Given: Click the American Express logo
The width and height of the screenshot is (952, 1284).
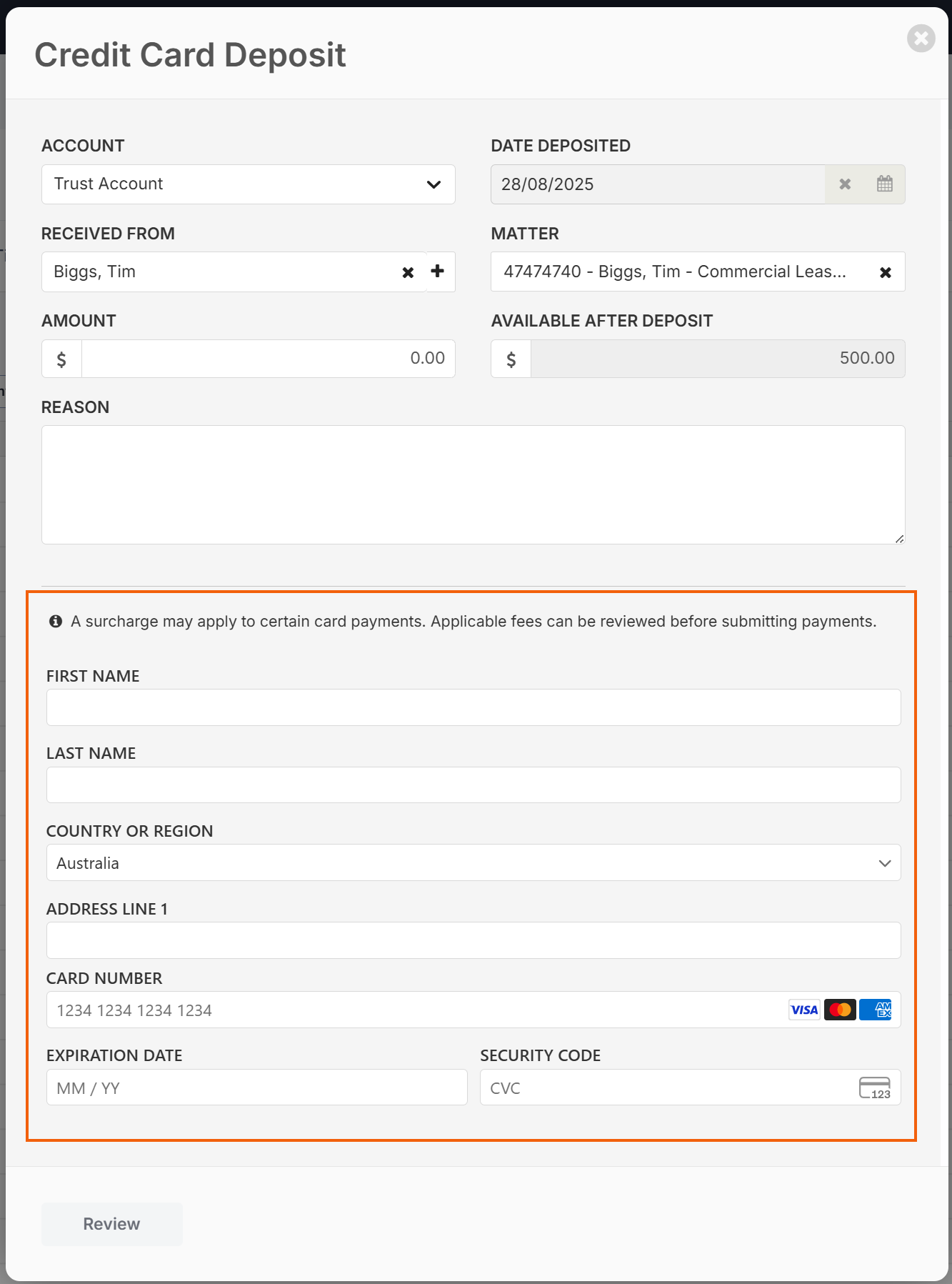Looking at the screenshot, I should tap(876, 1010).
